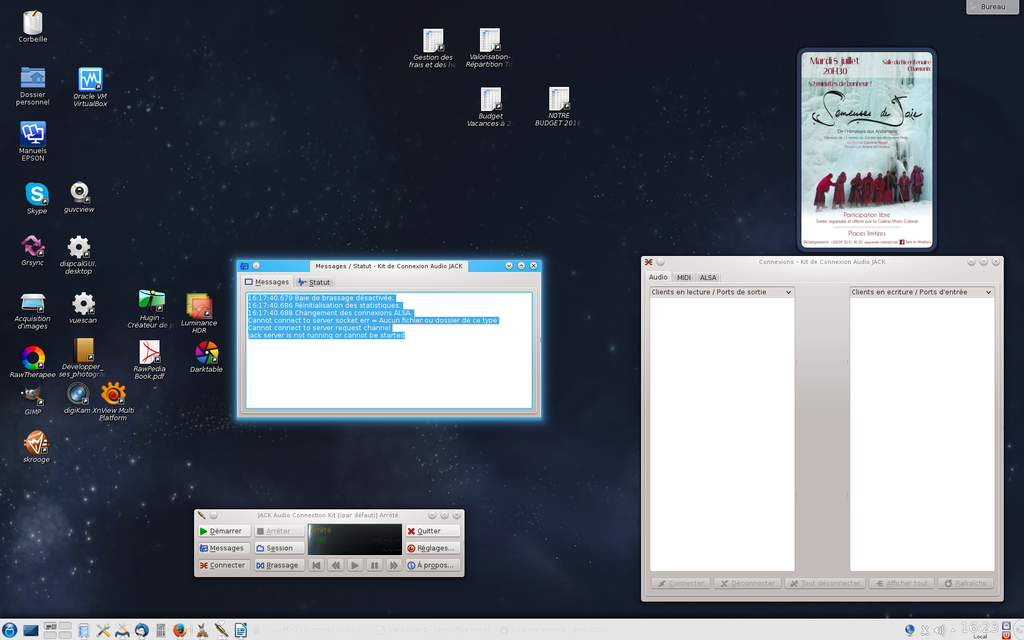Switch to the Statut tab
Image resolution: width=1024 pixels, height=640 pixels.
click(x=314, y=282)
